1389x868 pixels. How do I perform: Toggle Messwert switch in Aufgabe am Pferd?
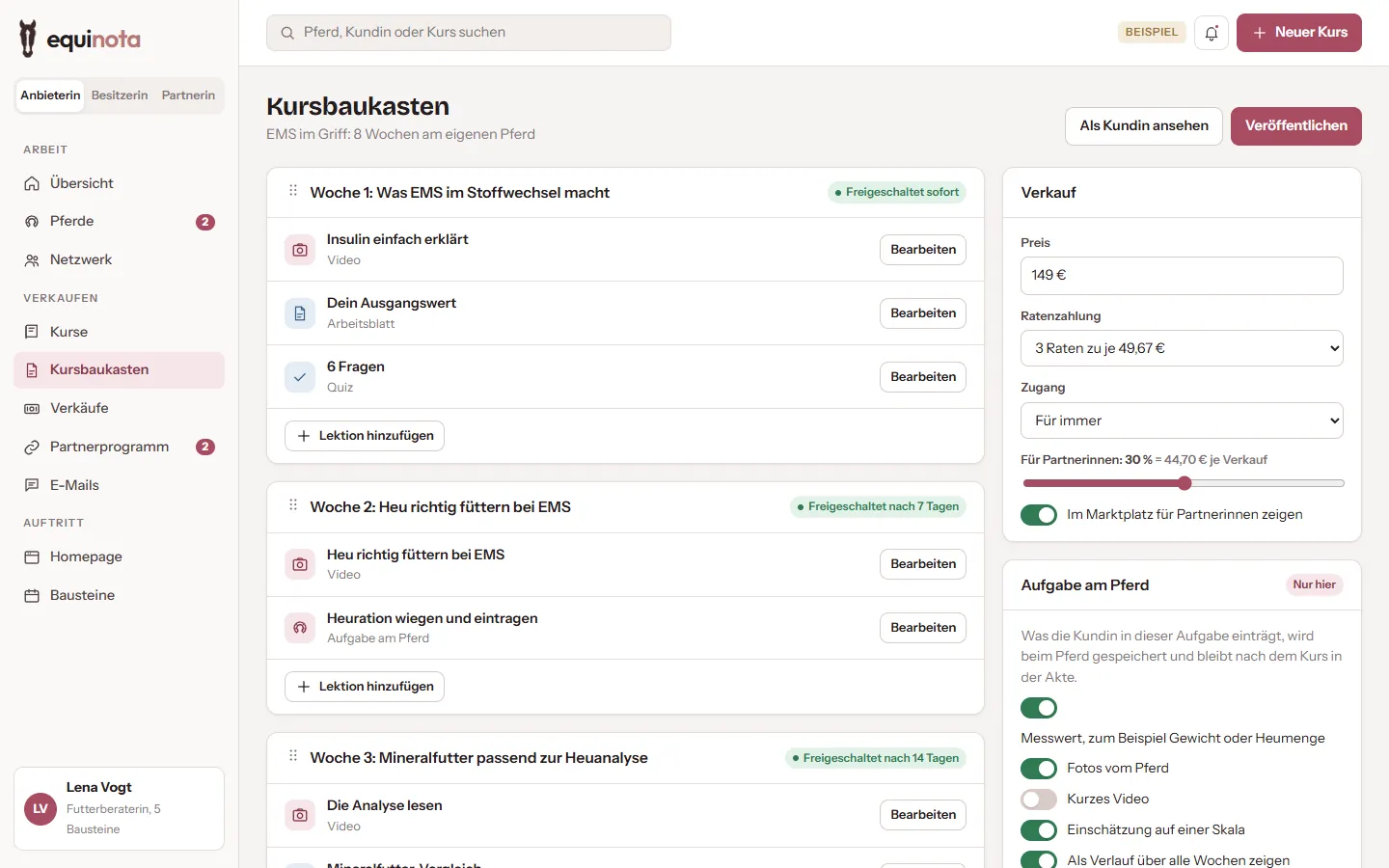tap(1039, 708)
